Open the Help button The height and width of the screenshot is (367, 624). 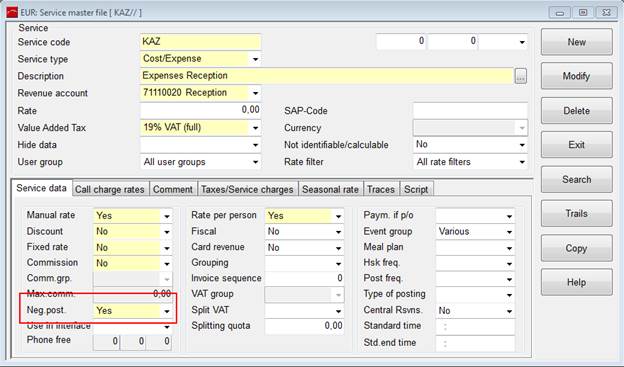[576, 283]
